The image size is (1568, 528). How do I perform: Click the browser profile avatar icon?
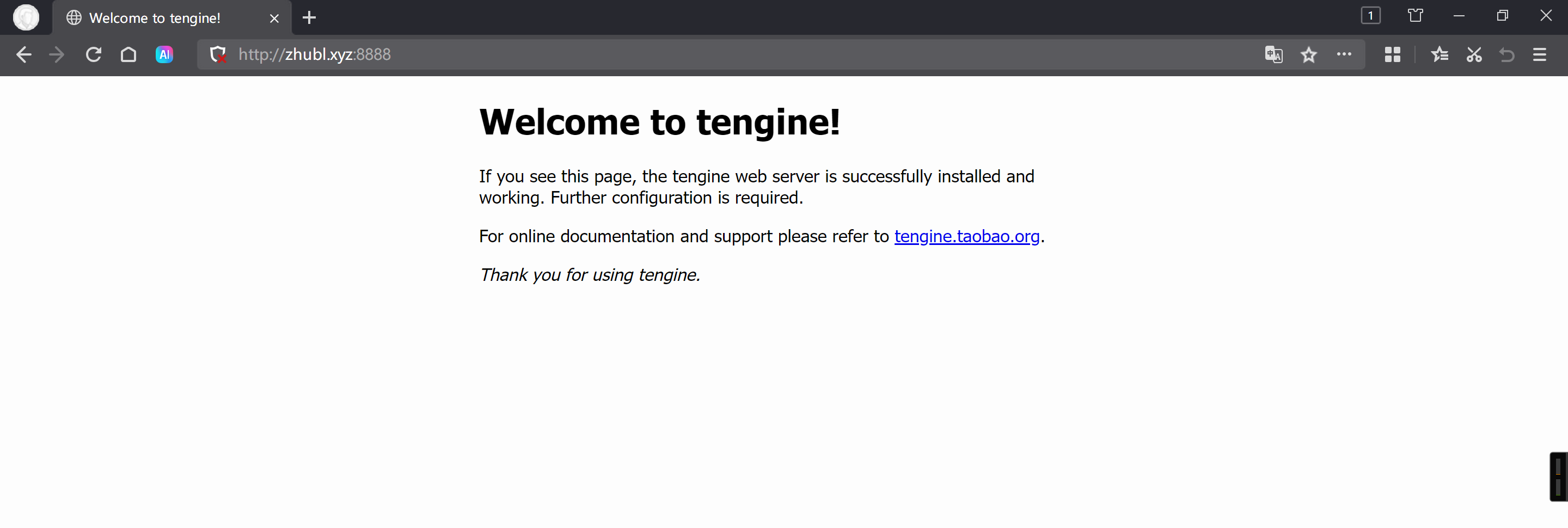[x=26, y=17]
